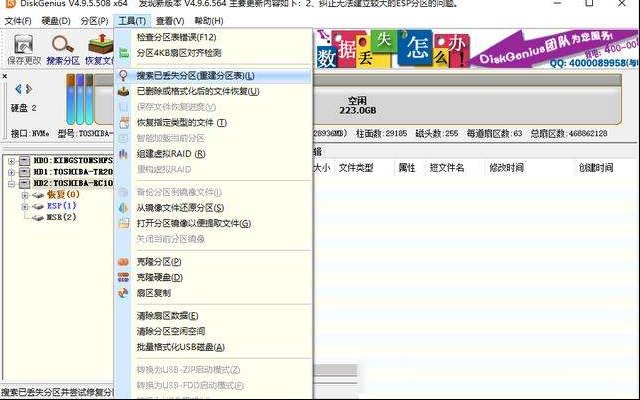This screenshot has width=640, height=400.
Task: Collapse the HD2 TOSHIBA-RC10 tree node
Action: point(11,184)
